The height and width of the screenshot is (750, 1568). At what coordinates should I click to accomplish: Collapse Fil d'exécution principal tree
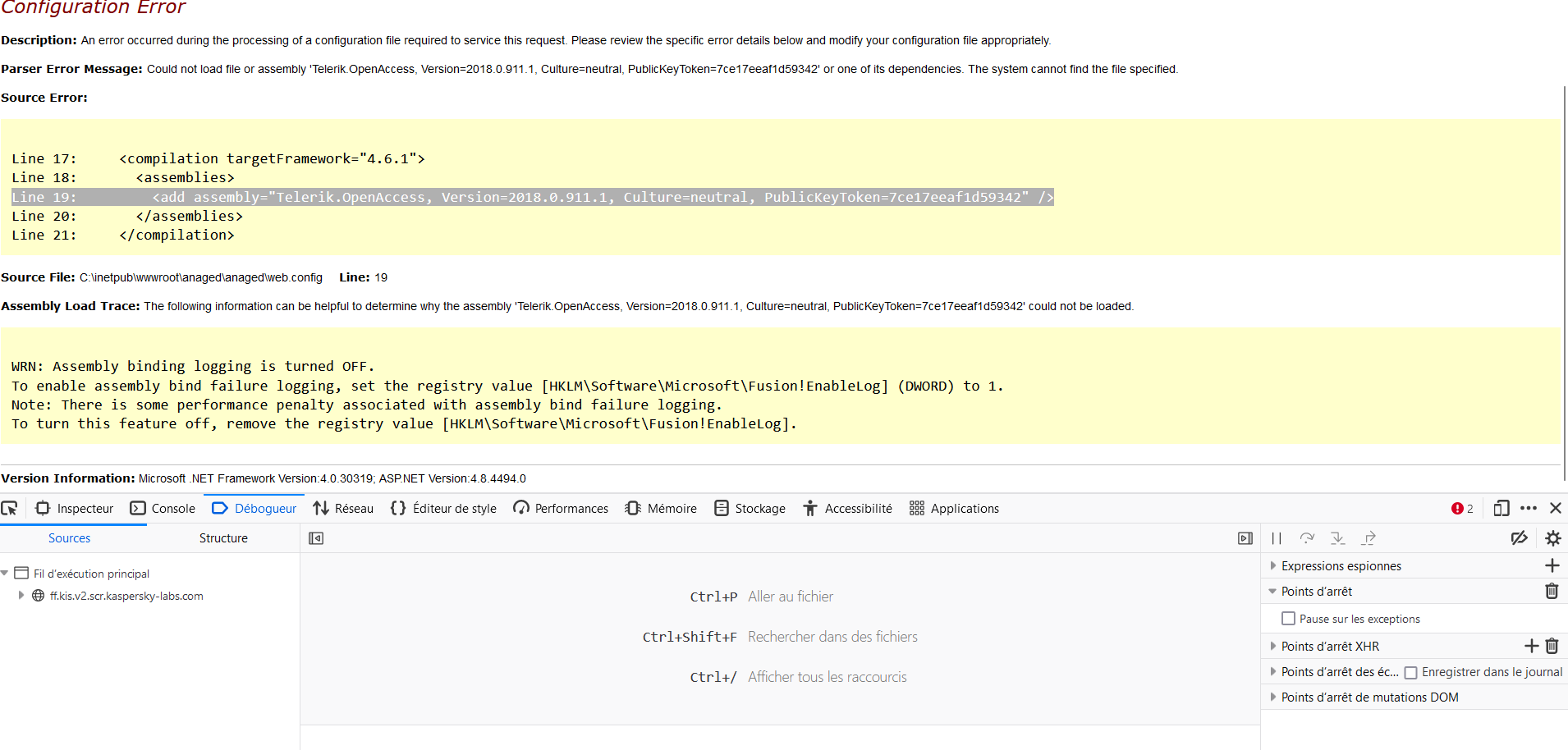coord(5,574)
